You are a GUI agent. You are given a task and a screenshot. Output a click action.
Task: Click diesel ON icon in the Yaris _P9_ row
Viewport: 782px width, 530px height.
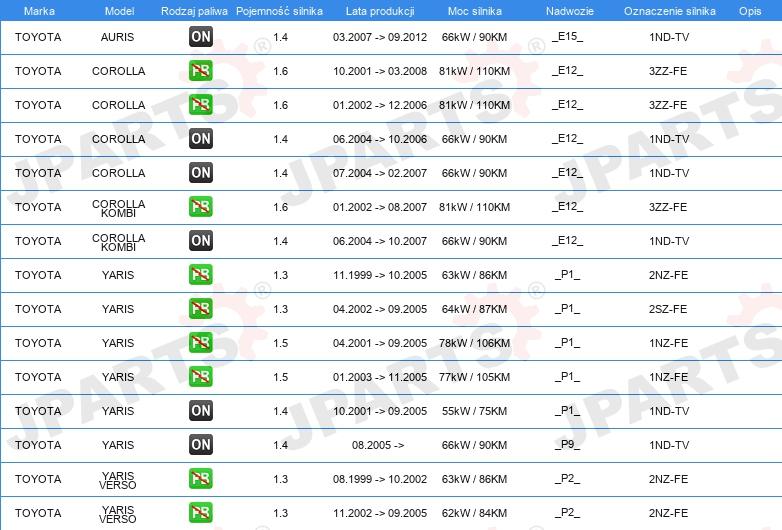[201, 444]
